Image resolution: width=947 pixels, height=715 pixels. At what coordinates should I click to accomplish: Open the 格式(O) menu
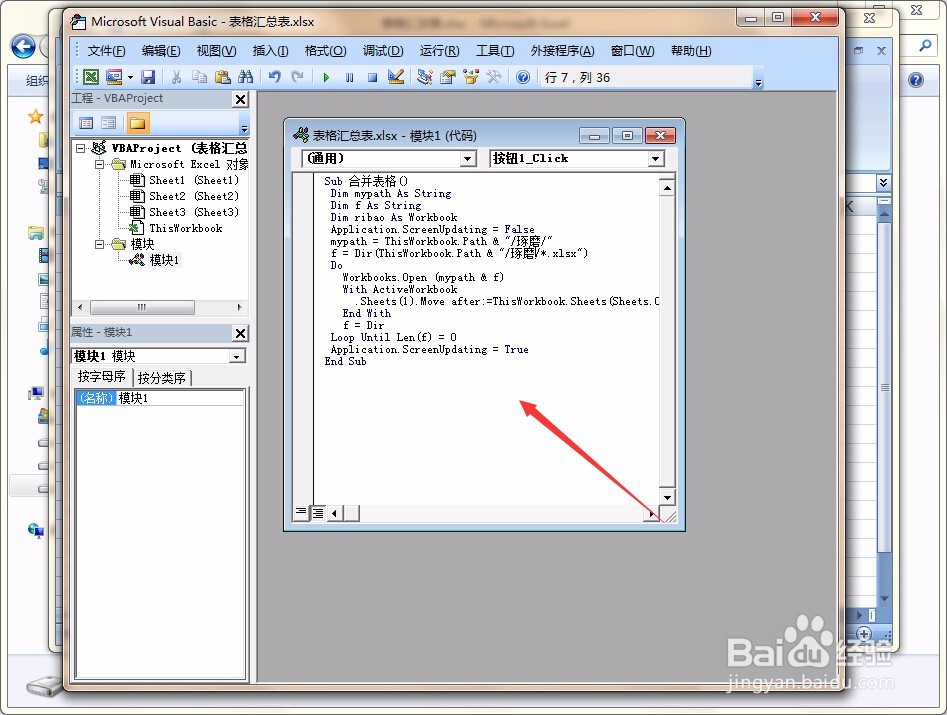[325, 51]
